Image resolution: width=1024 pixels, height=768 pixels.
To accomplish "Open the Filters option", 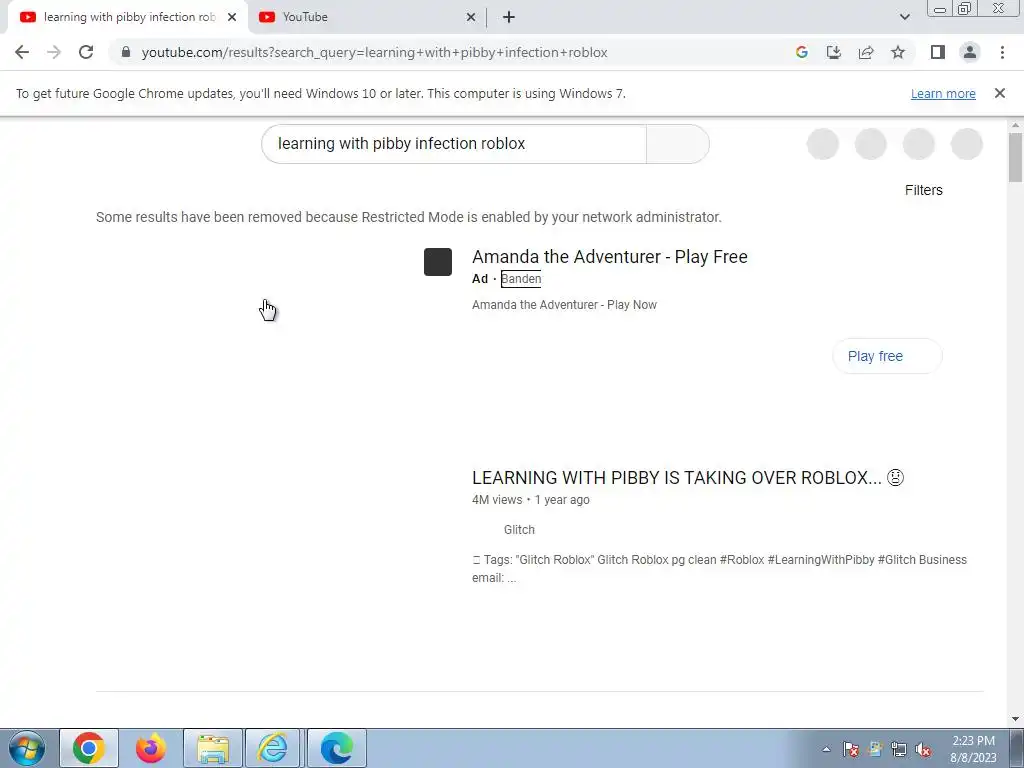I will tap(923, 190).
